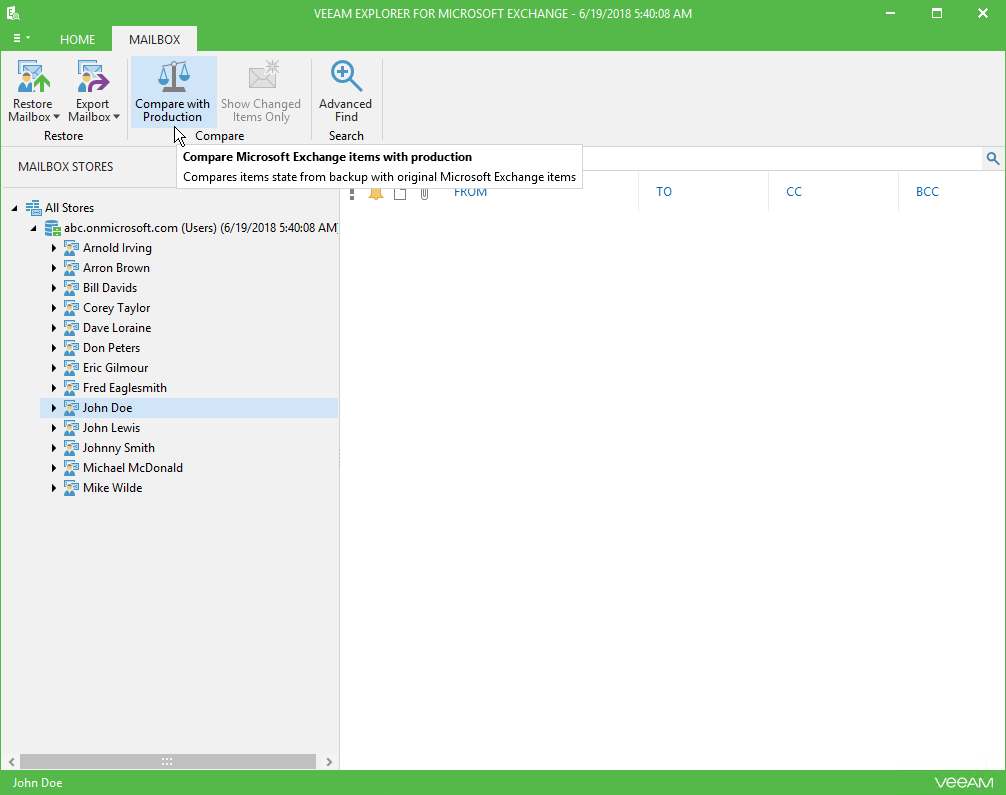Click Arnold Irving's mailbox icon
The height and width of the screenshot is (795, 1006).
pos(71,248)
